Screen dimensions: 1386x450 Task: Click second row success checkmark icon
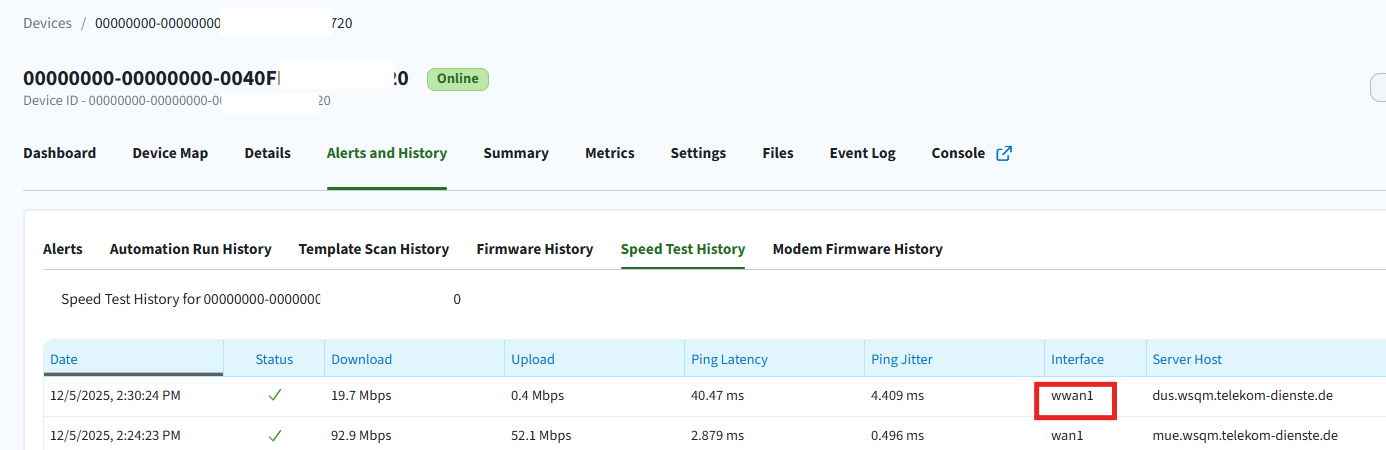point(274,435)
